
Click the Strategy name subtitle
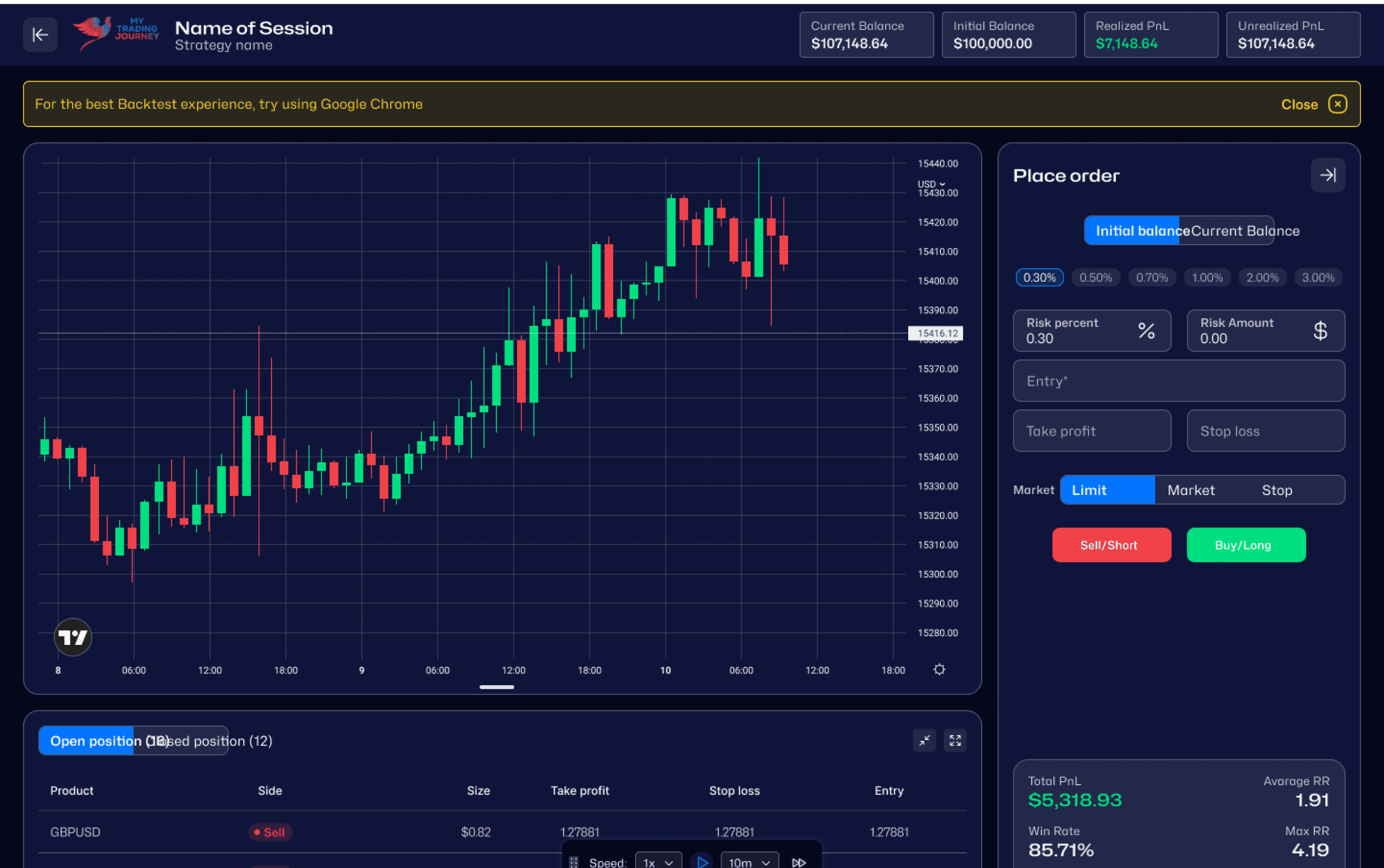pyautogui.click(x=223, y=45)
